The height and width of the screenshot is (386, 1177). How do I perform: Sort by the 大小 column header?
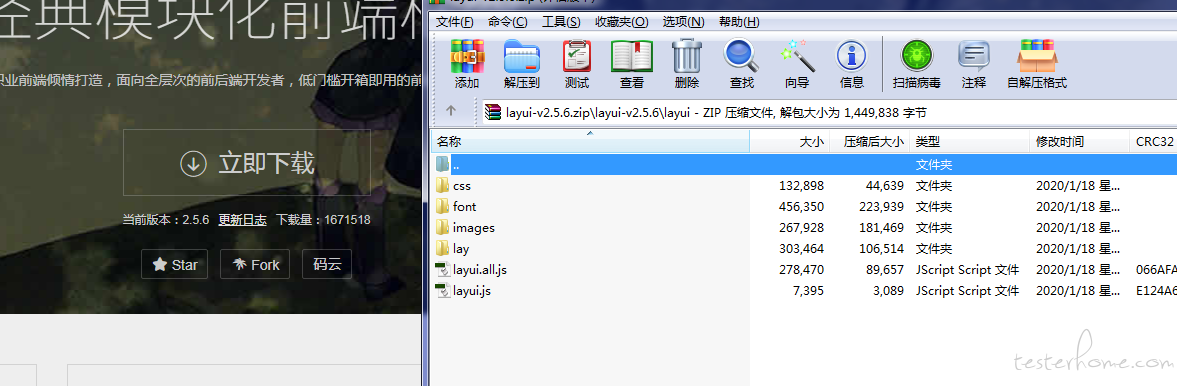click(x=790, y=141)
